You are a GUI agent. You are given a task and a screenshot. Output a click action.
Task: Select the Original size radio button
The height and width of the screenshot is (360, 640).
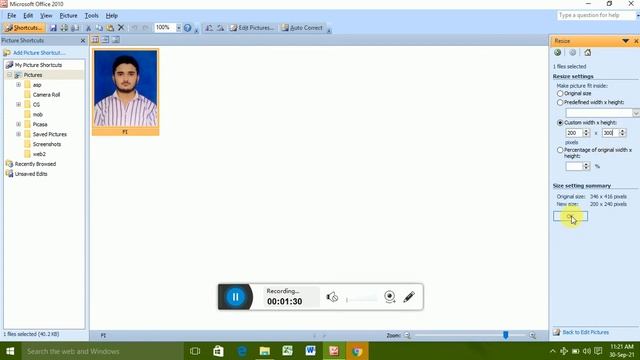tap(560, 93)
